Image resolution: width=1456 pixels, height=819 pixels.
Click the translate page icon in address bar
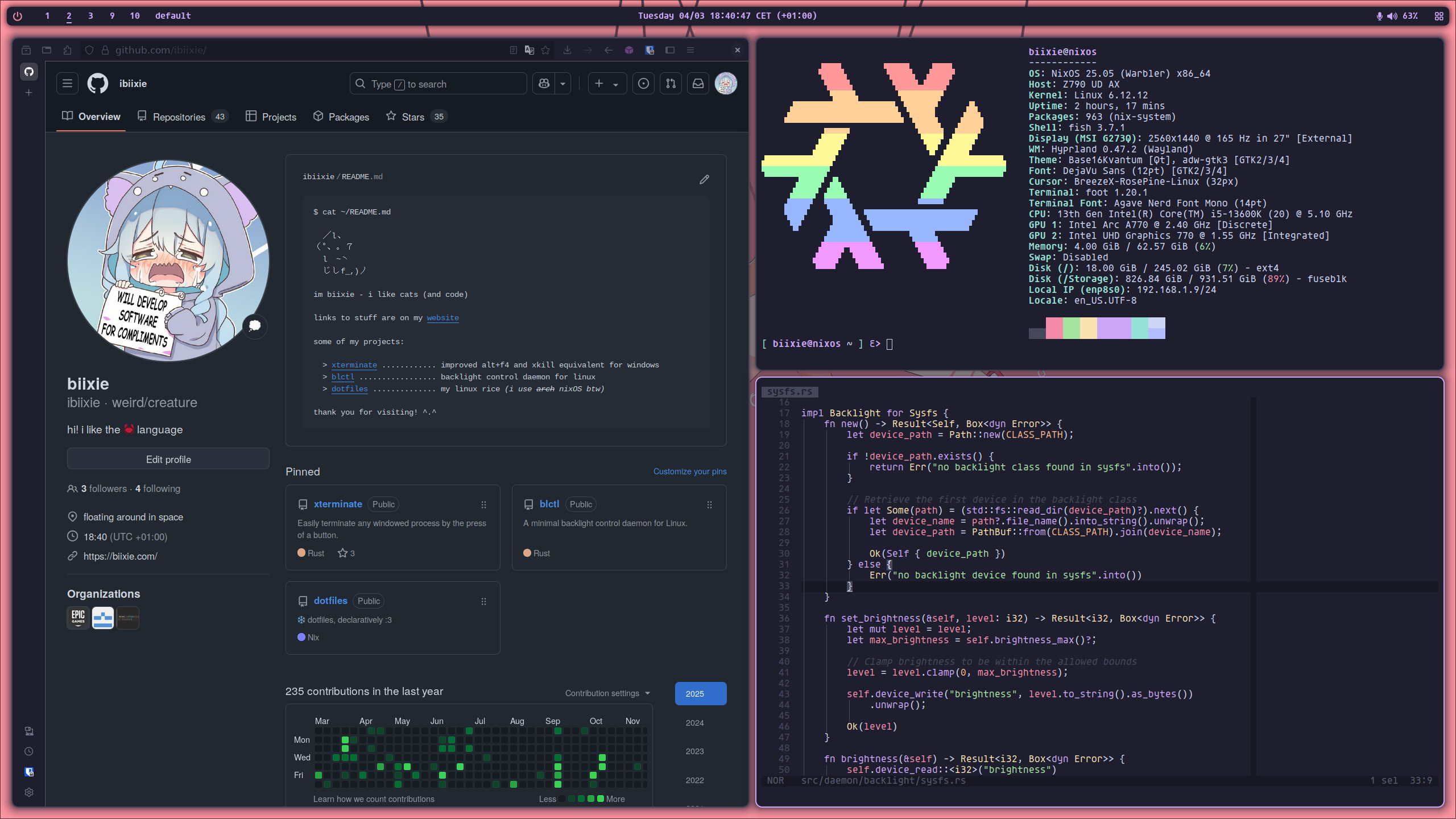(x=530, y=50)
